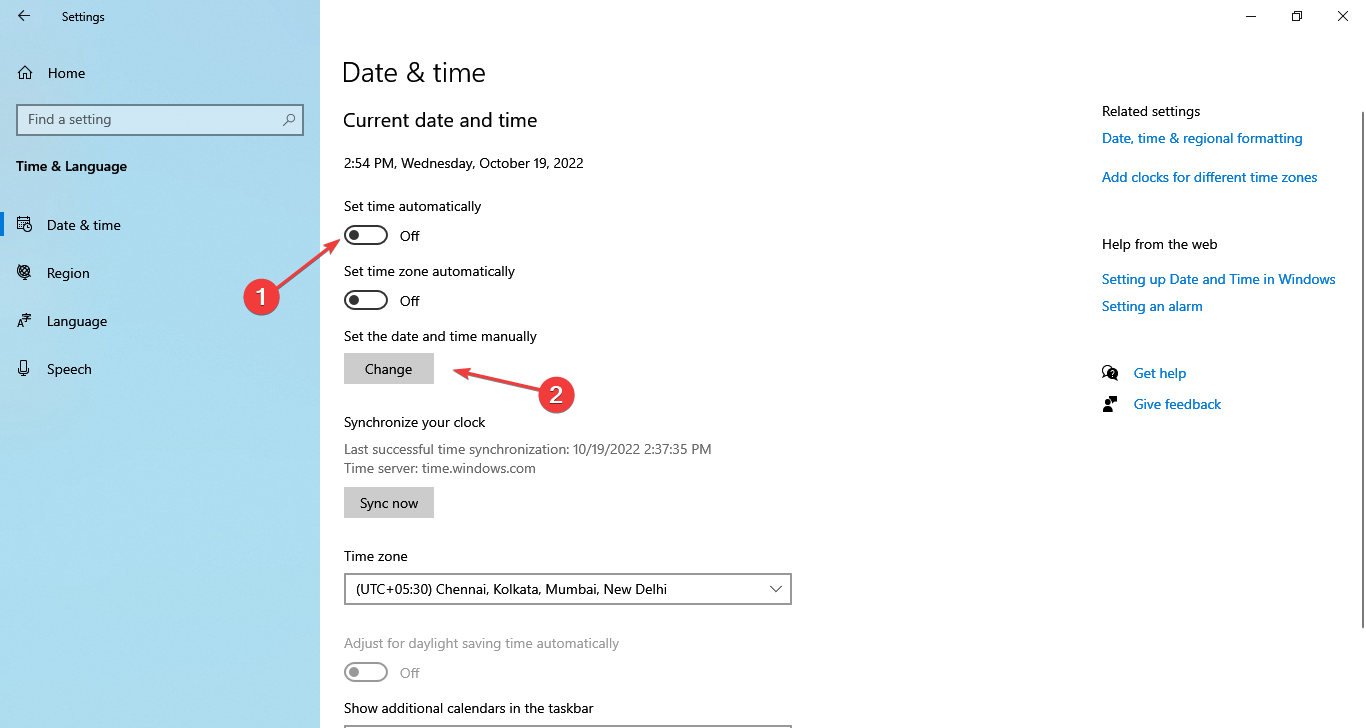The height and width of the screenshot is (728, 1366).
Task: Turn on Set time automatically toggle
Action: click(x=366, y=236)
